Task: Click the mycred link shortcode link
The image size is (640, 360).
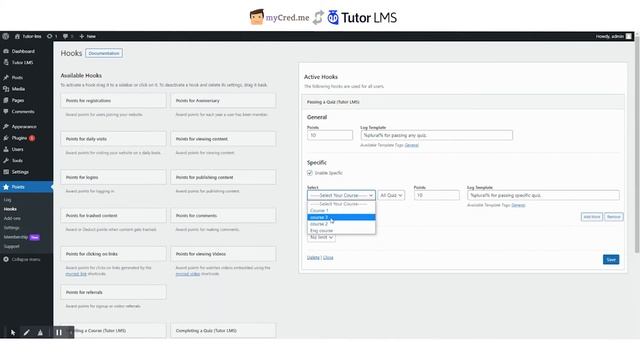Action: tap(76, 274)
